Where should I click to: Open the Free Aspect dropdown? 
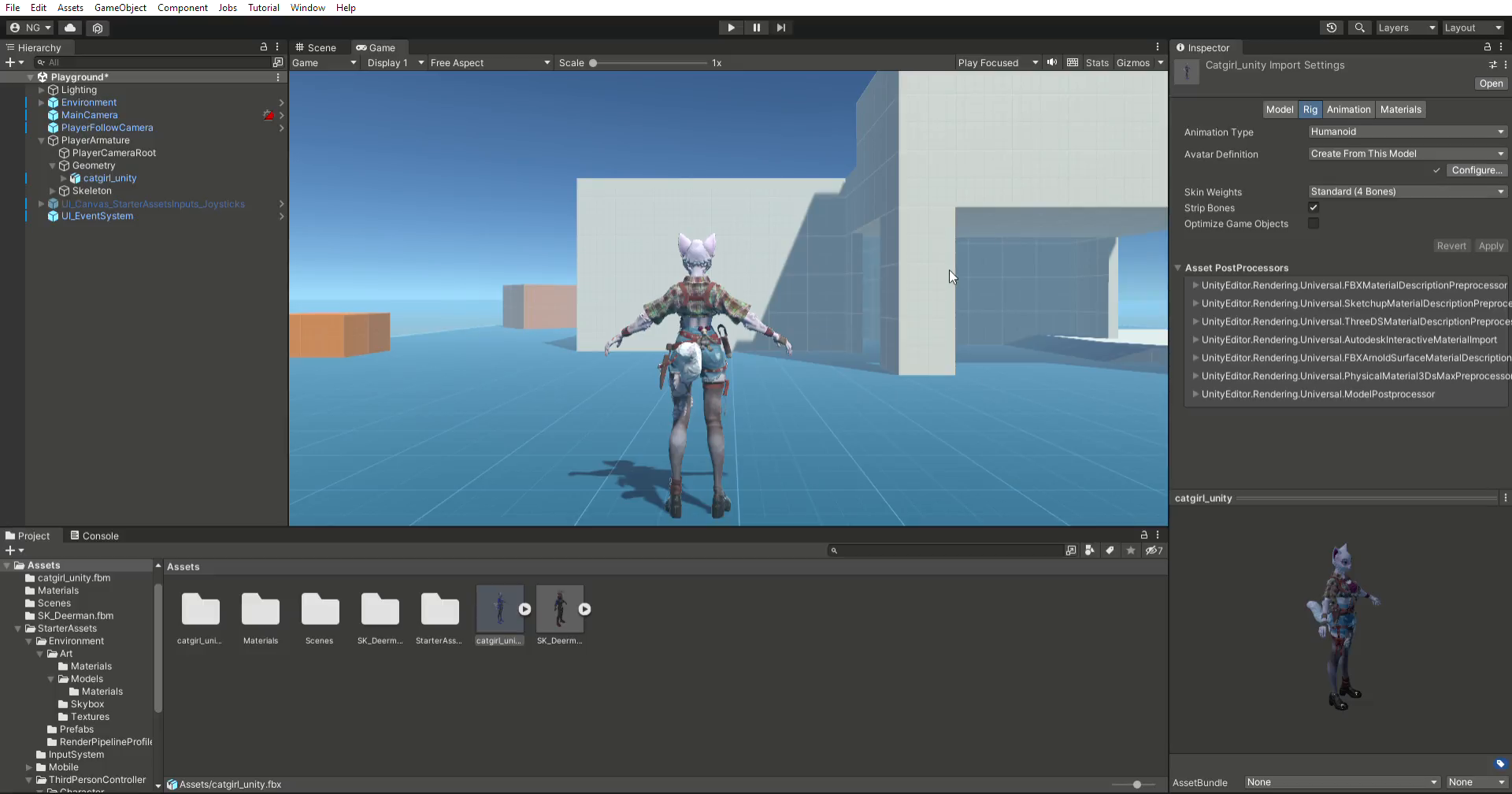490,62
